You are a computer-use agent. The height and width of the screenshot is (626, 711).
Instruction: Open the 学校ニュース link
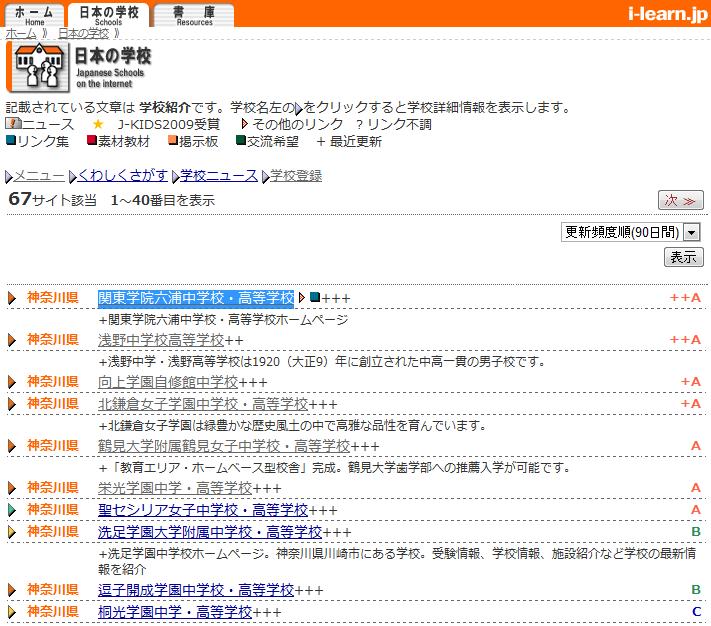click(219, 176)
